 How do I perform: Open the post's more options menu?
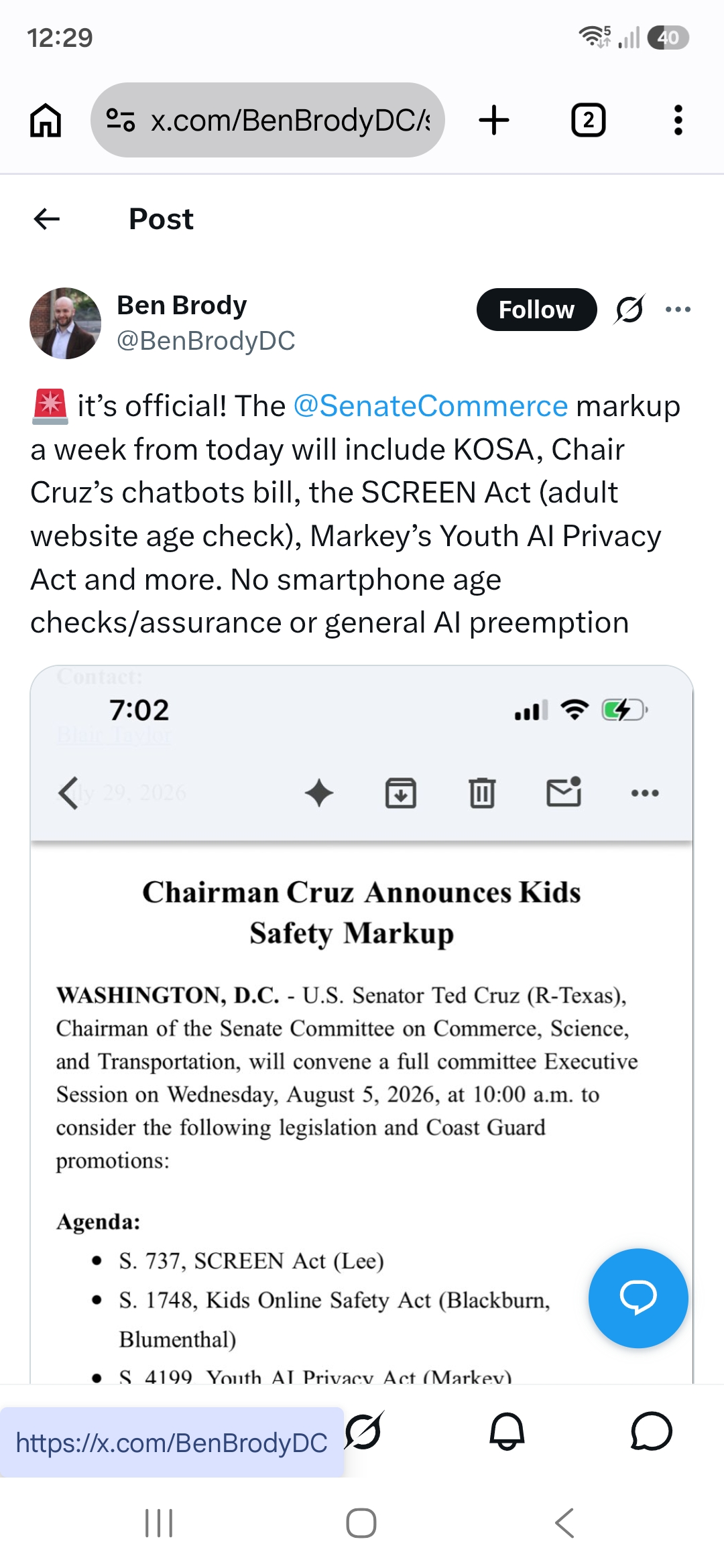click(x=678, y=310)
